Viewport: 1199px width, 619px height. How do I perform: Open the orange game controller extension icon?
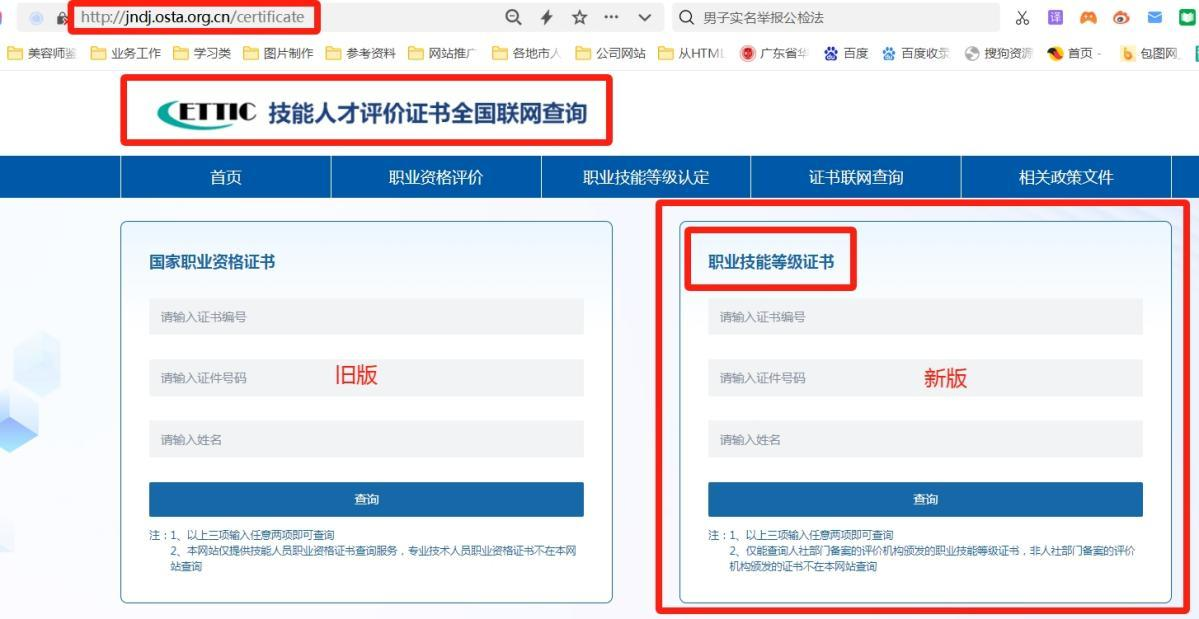[1088, 17]
